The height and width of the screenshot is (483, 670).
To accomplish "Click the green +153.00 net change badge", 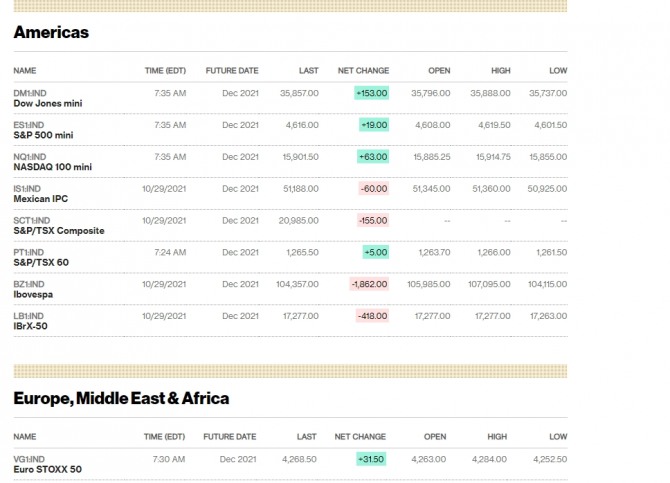I will pyautogui.click(x=371, y=93).
